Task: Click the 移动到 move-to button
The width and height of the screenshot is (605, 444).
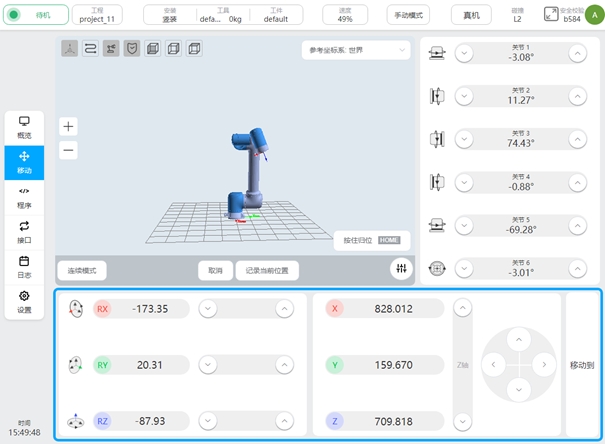Action: point(583,366)
